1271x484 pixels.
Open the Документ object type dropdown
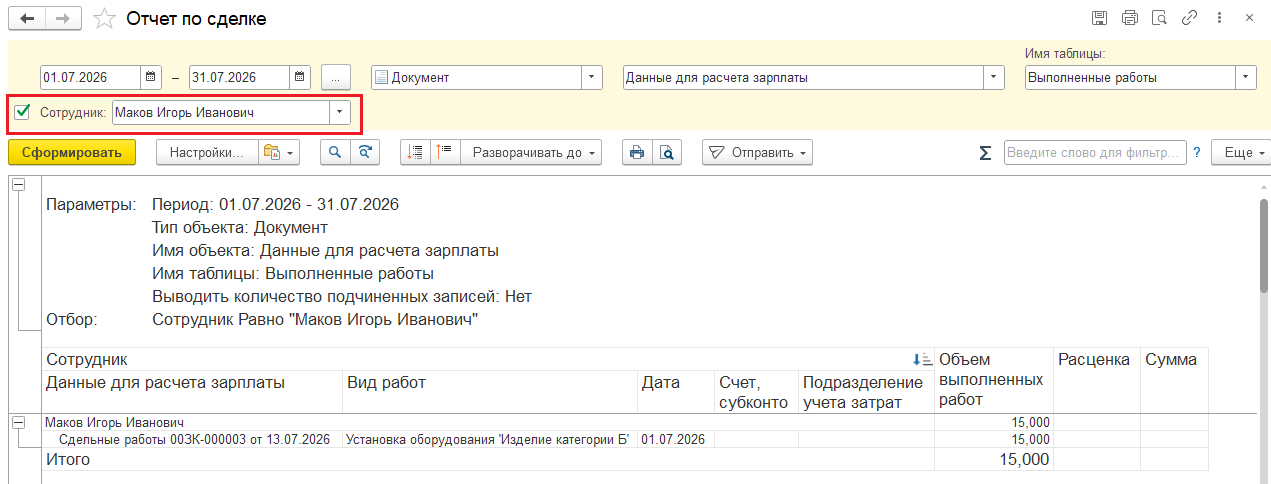tap(592, 77)
